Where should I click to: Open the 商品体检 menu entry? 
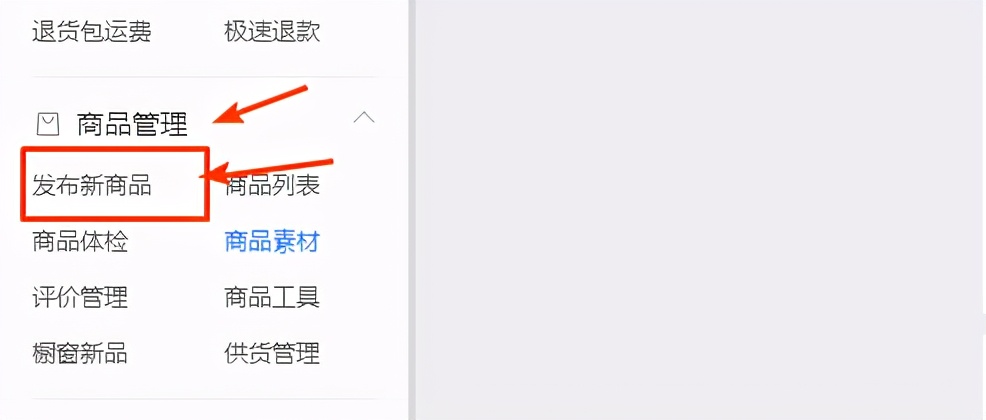pyautogui.click(x=80, y=241)
